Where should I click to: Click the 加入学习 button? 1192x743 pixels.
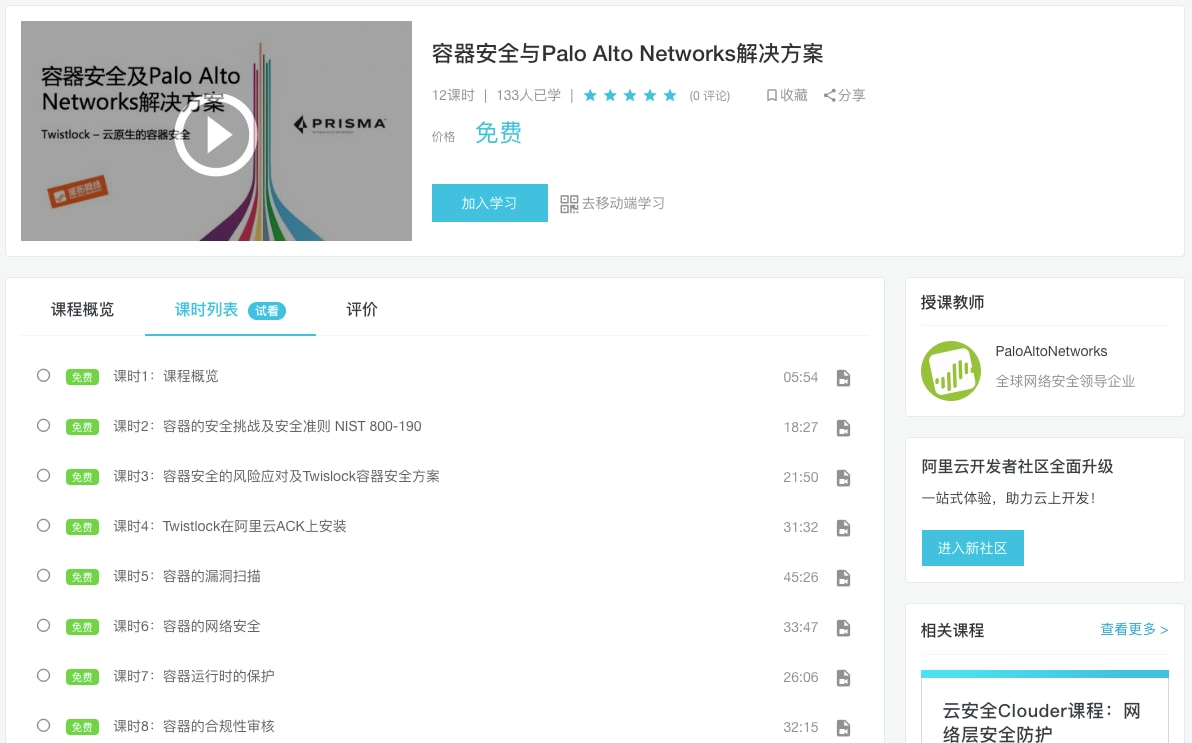click(x=489, y=203)
